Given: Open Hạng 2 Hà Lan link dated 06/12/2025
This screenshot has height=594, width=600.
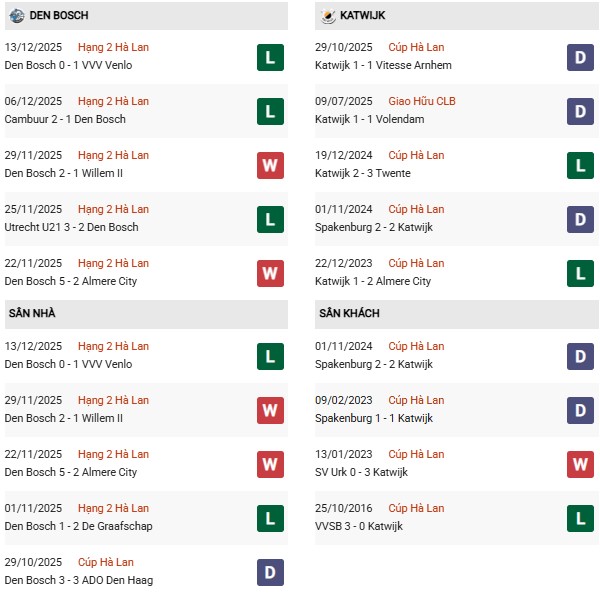Looking at the screenshot, I should (x=113, y=101).
